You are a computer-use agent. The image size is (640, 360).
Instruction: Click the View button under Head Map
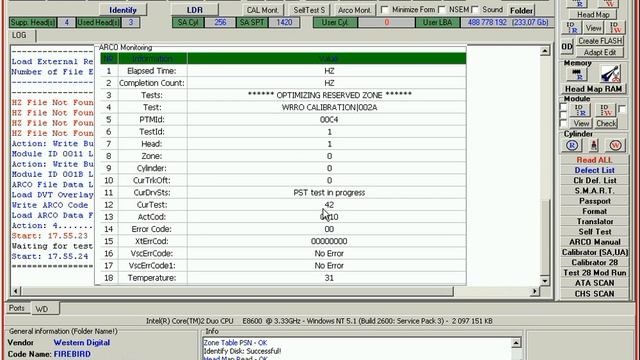593,28
